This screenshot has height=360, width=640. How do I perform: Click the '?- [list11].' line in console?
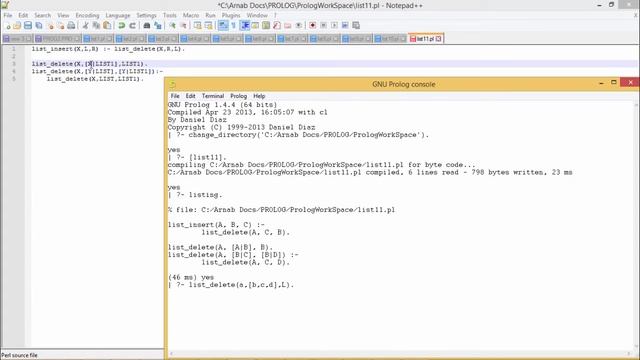point(197,157)
